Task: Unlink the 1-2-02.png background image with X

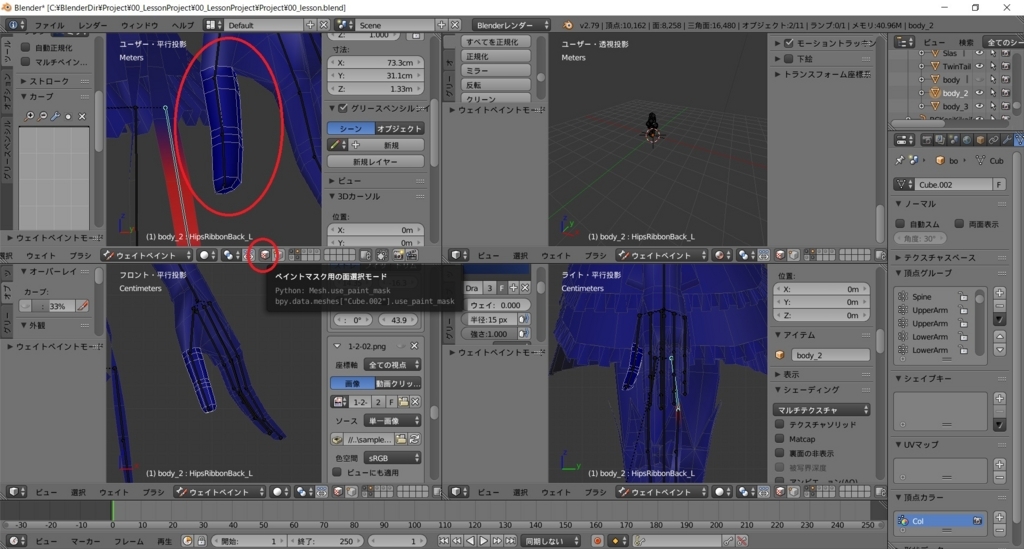Action: click(414, 346)
